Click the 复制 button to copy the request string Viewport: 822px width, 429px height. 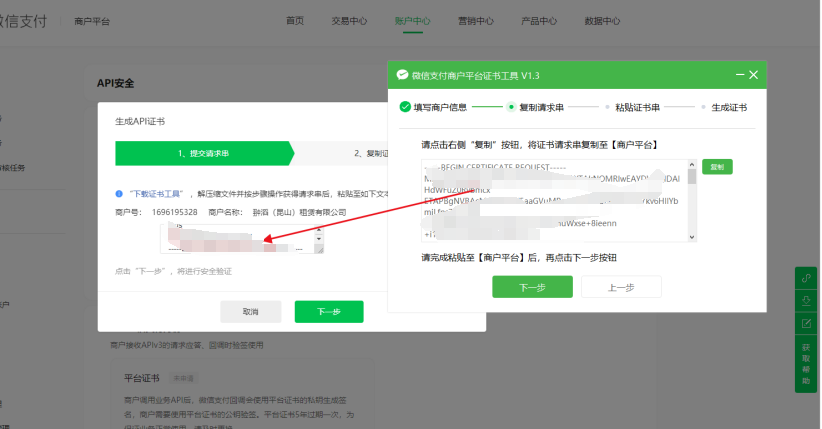(717, 167)
